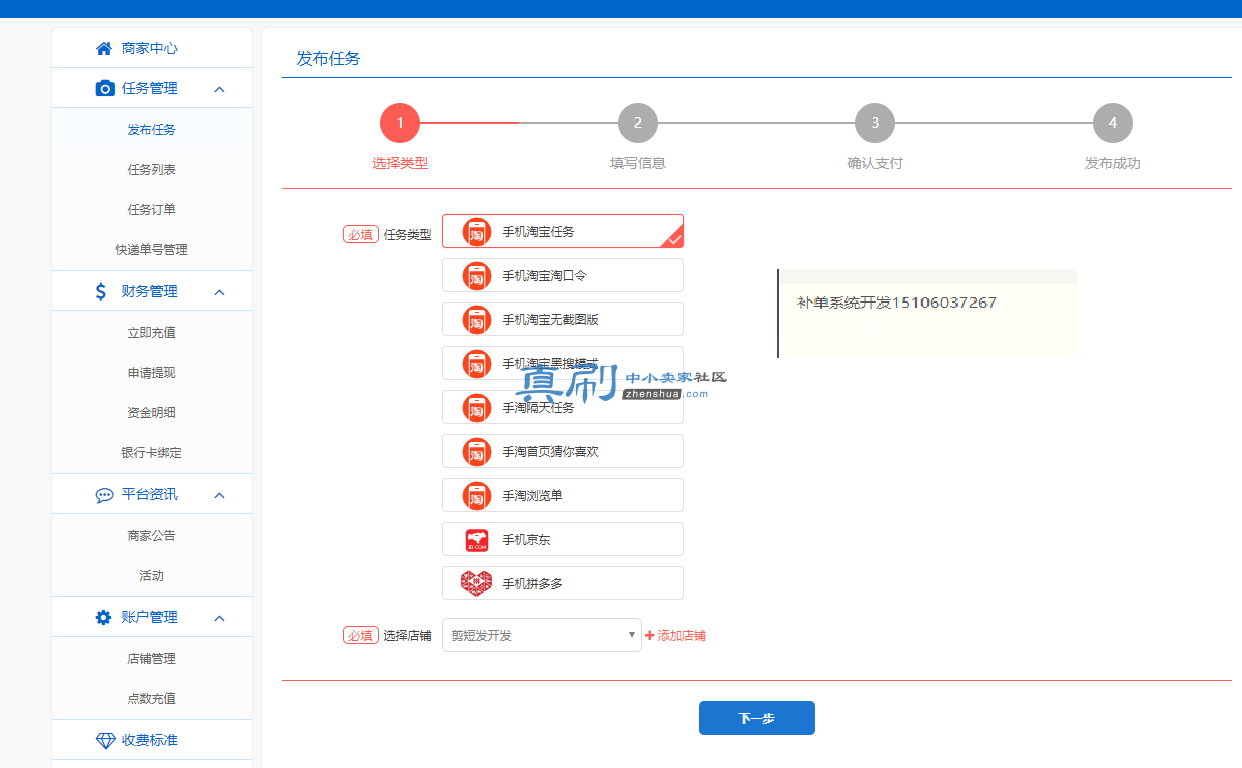Click step 1 circle 选择类型
Screen dimensions: 1242x768
pyautogui.click(x=400, y=123)
